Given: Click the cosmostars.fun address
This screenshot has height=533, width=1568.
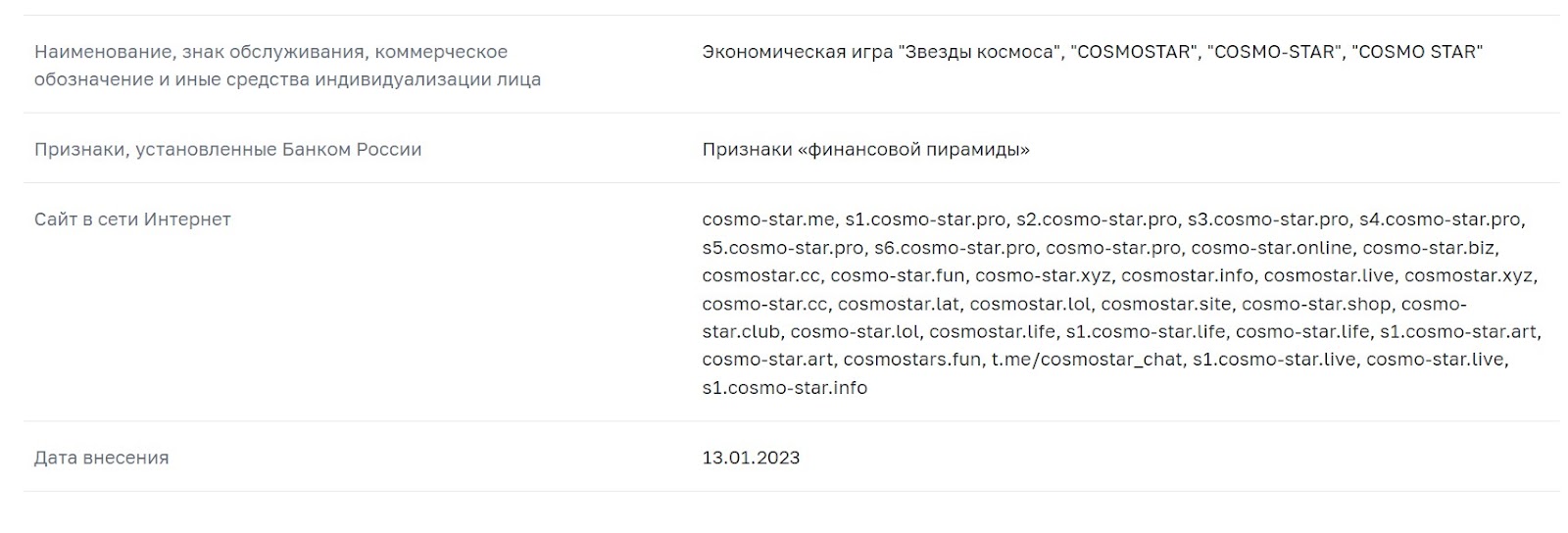Looking at the screenshot, I should (x=911, y=360).
